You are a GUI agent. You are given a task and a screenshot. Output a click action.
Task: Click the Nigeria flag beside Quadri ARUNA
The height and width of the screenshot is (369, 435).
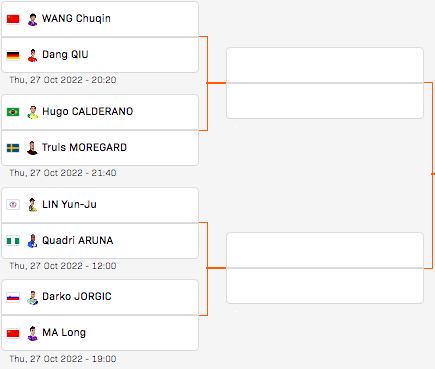click(x=13, y=240)
